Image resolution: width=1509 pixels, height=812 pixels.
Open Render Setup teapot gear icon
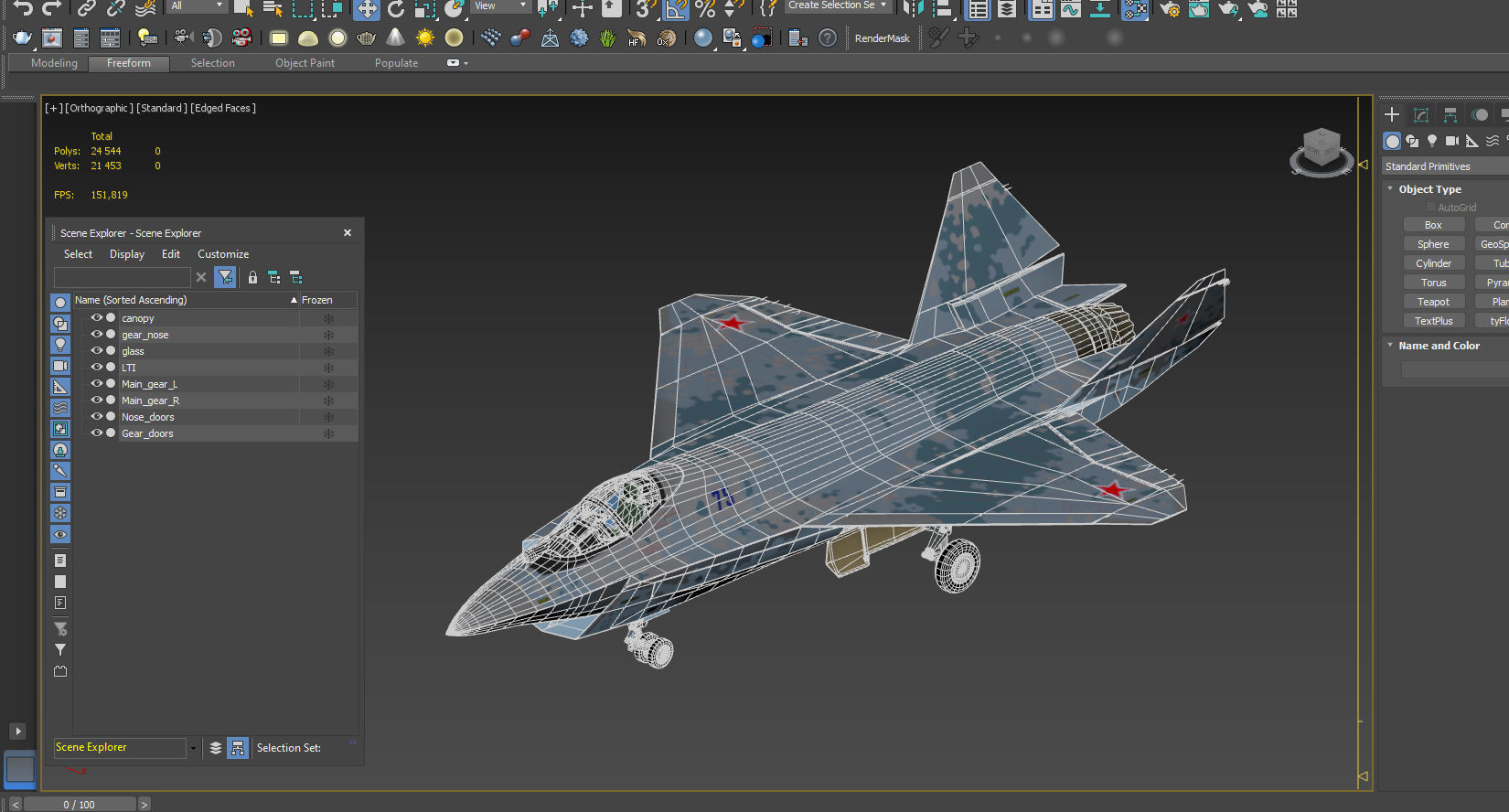click(1169, 9)
